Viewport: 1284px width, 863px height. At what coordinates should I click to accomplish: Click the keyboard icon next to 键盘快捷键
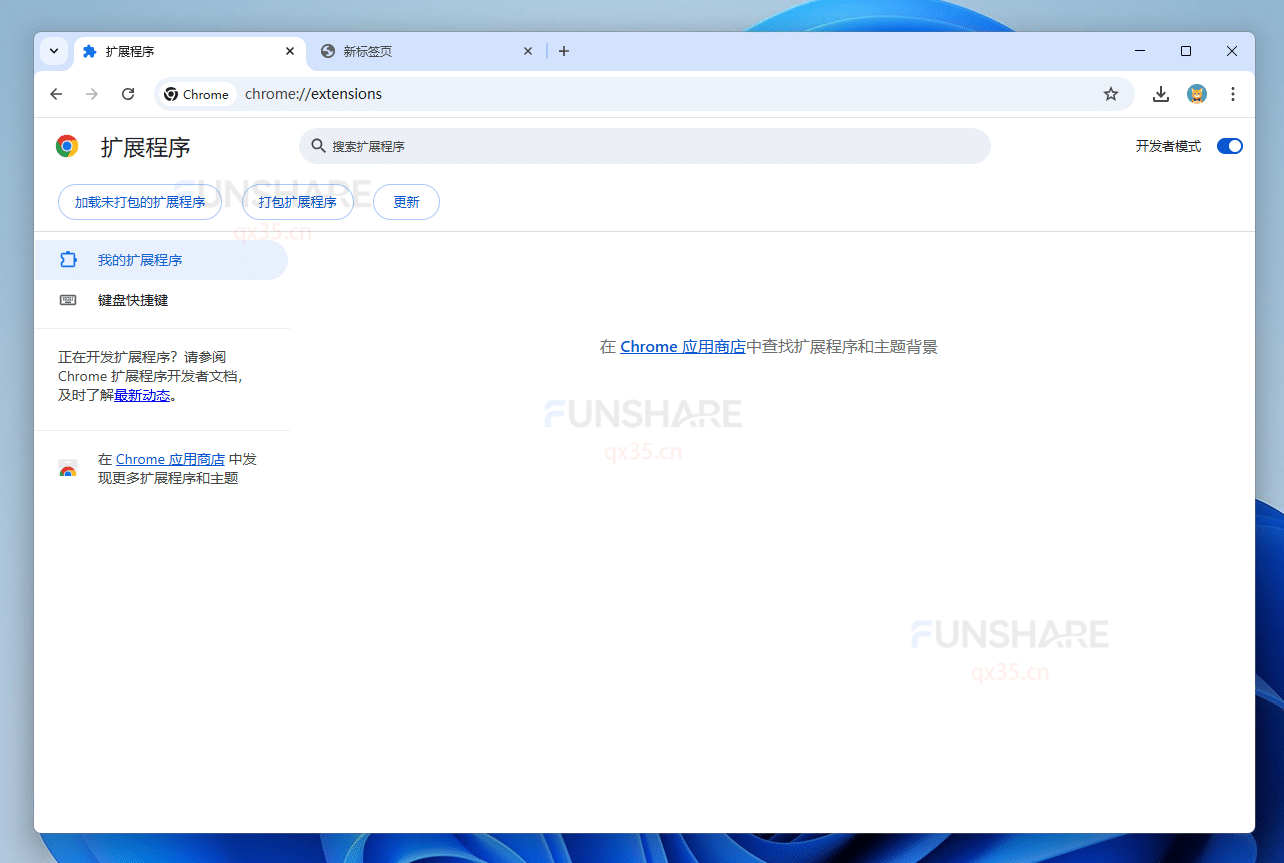pos(68,300)
